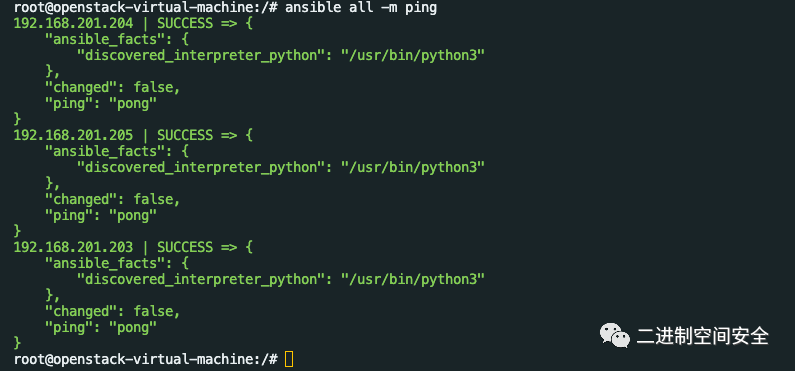
Task: Click "discovered_interpreter_python" key under host 205
Action: (201, 168)
